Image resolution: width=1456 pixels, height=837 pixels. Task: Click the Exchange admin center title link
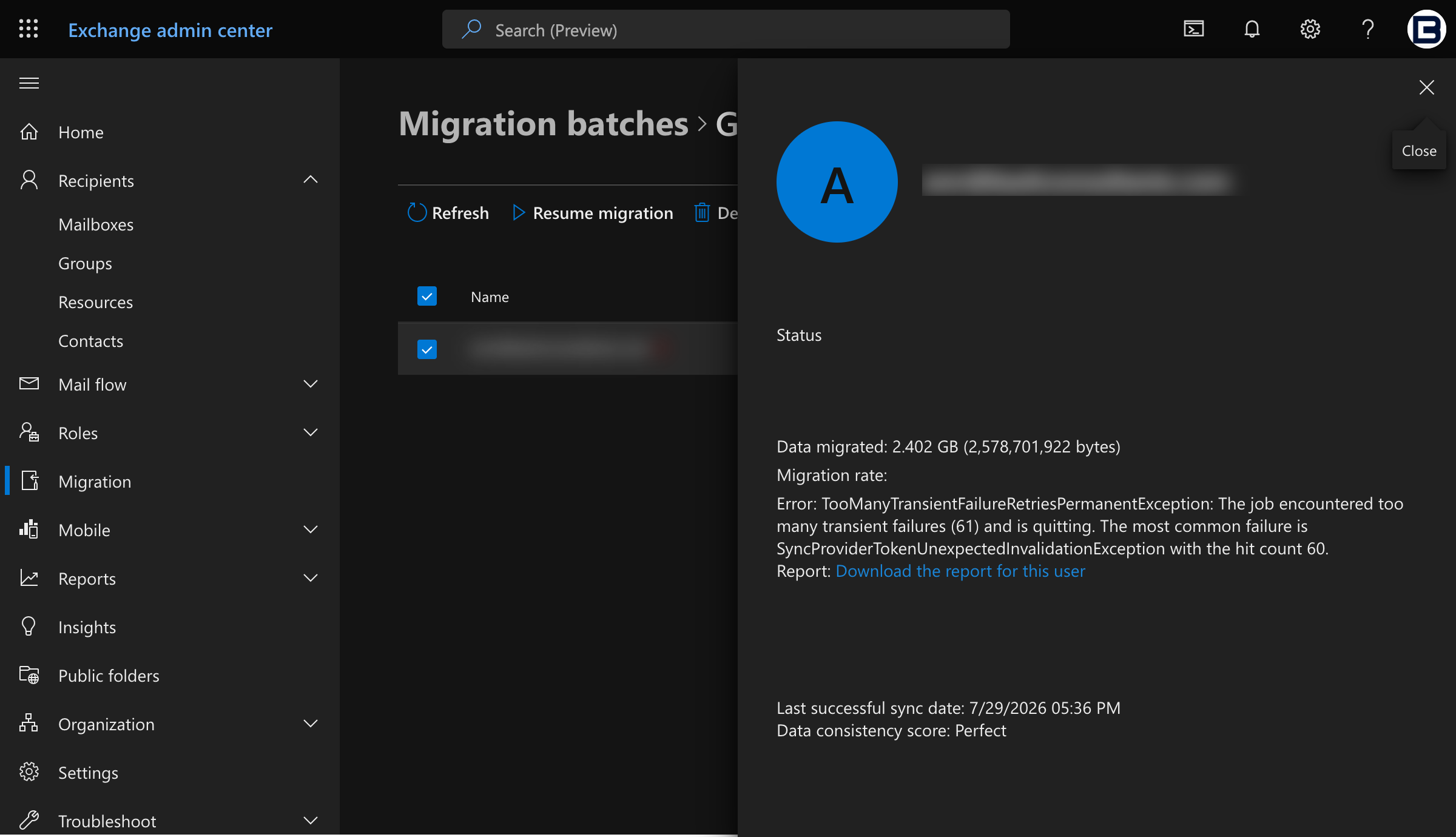tap(170, 30)
